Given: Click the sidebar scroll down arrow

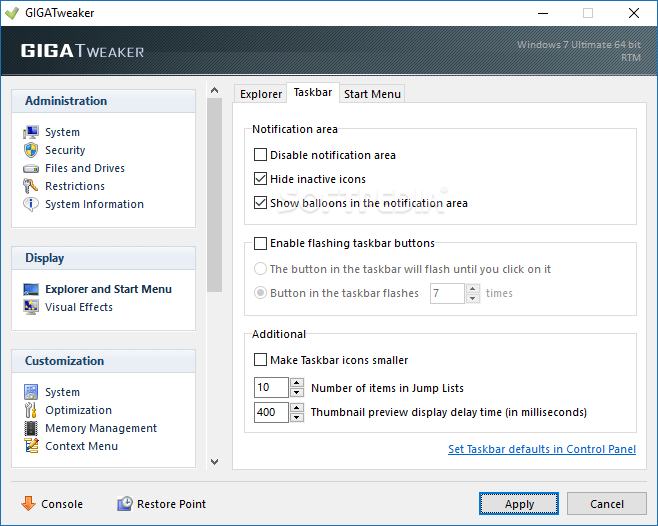Looking at the screenshot, I should (214, 462).
